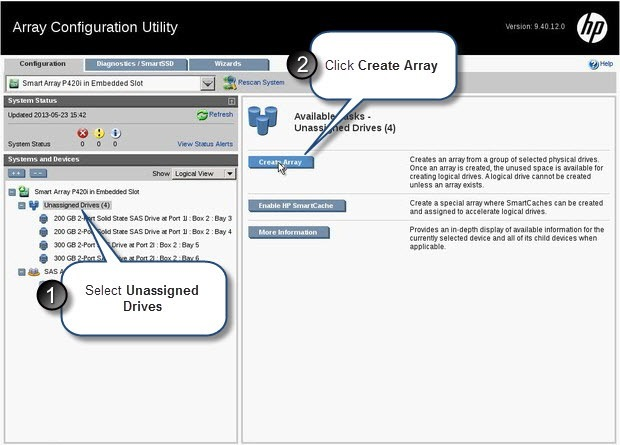Collapse the Unassigned Drives tree node
Image resolution: width=620 pixels, height=445 pixels.
(22, 206)
